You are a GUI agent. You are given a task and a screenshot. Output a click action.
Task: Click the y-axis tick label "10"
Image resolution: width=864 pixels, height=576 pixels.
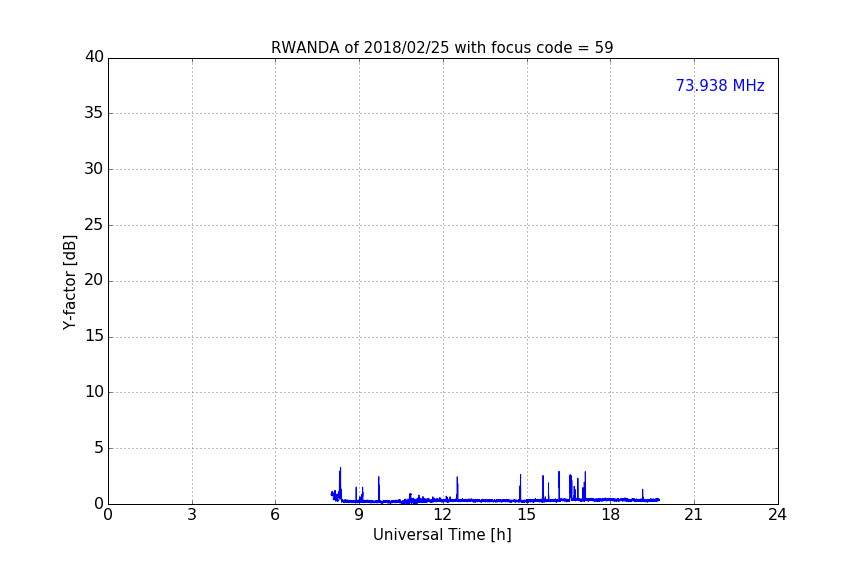tap(94, 392)
